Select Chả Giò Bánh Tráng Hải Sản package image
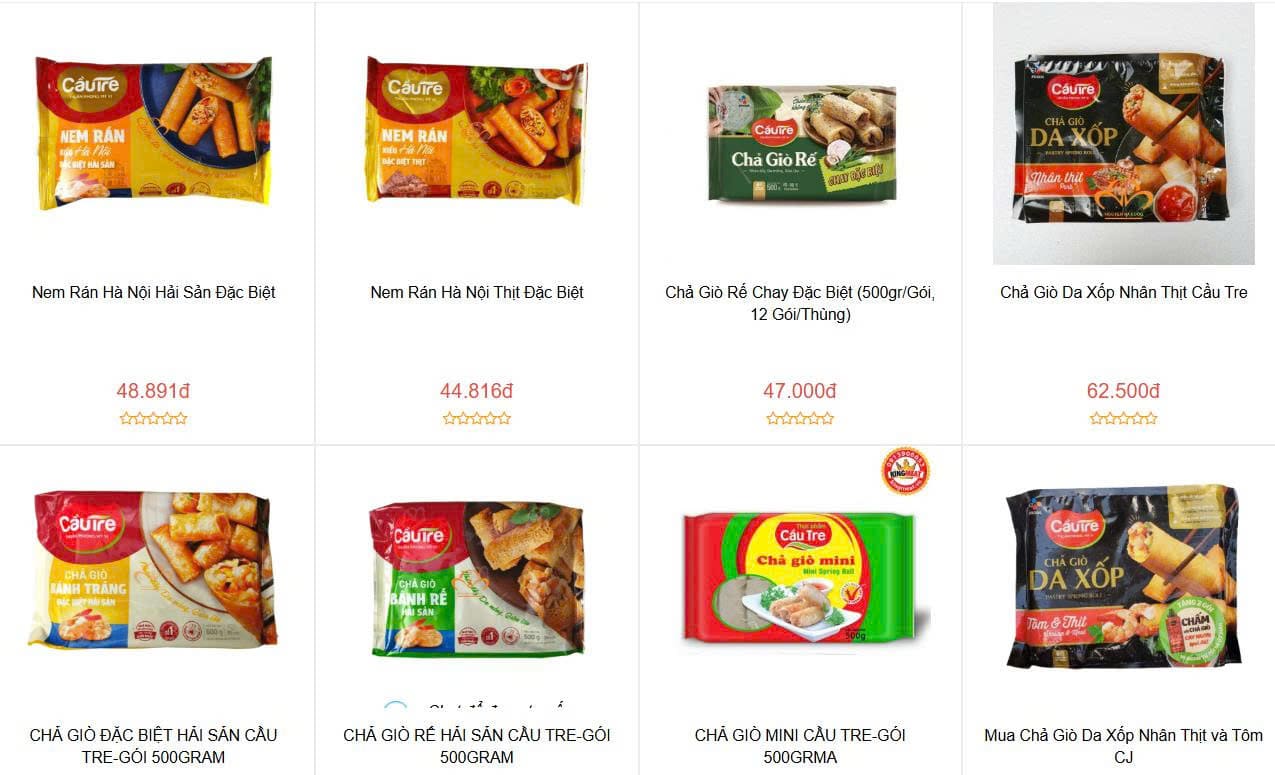 click(153, 569)
